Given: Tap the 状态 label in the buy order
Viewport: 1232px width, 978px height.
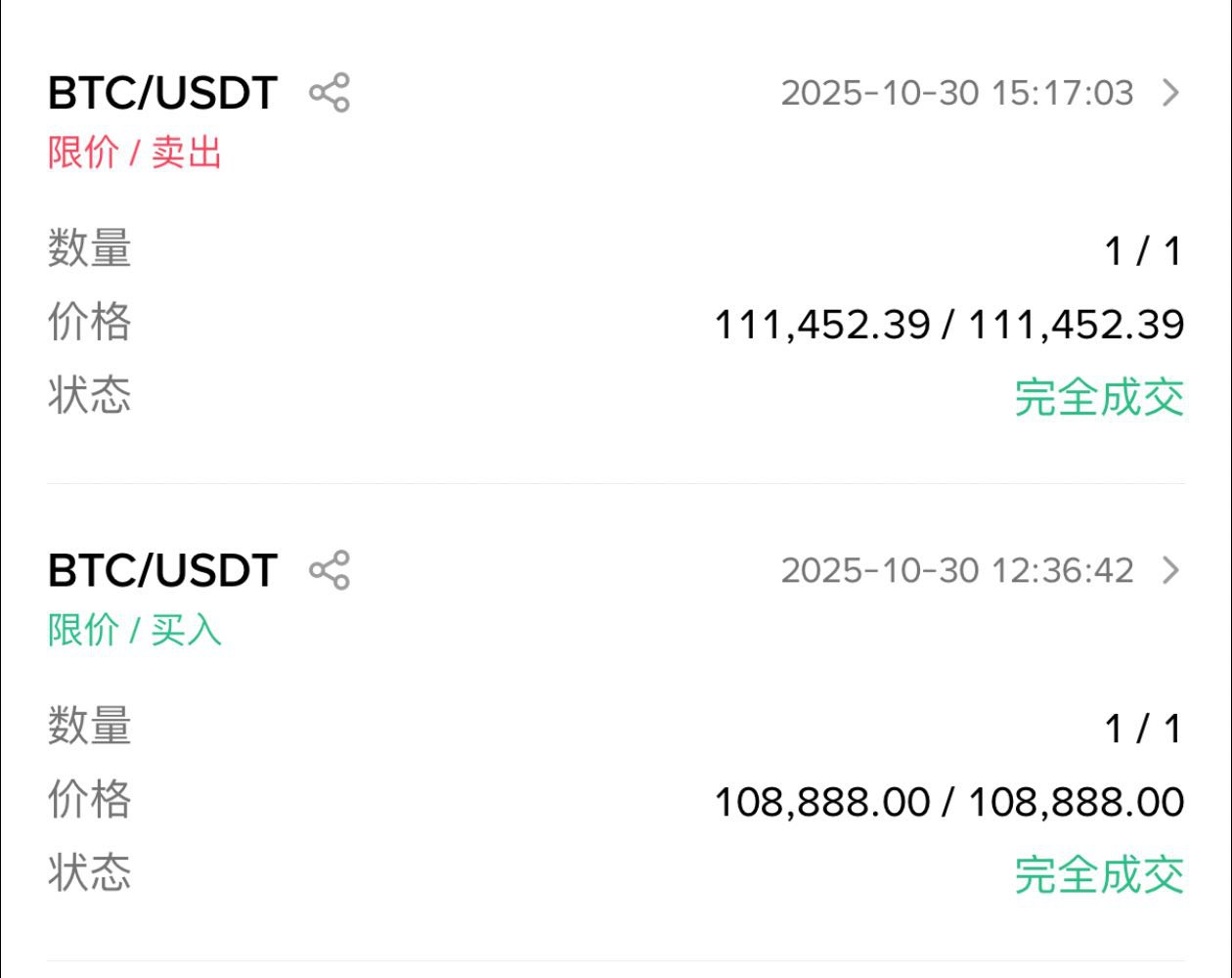Looking at the screenshot, I should (89, 871).
